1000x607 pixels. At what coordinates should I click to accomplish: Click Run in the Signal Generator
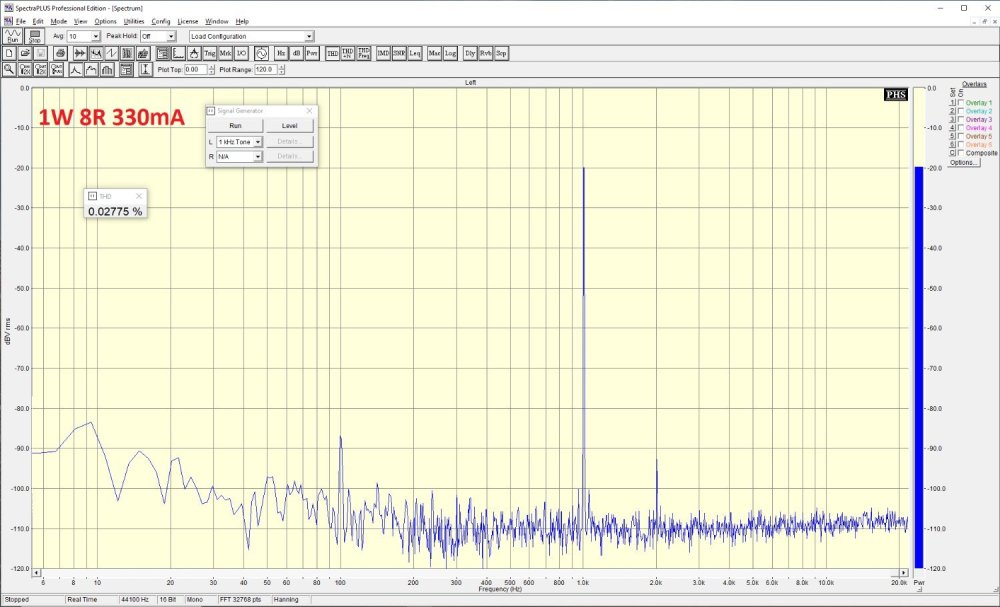click(x=235, y=126)
